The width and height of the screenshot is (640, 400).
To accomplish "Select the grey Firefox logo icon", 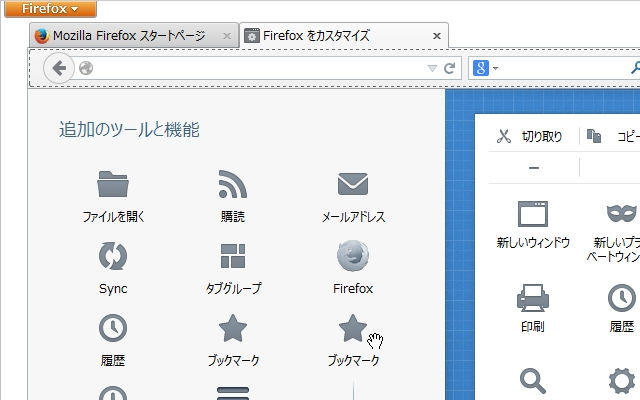I will 353,256.
